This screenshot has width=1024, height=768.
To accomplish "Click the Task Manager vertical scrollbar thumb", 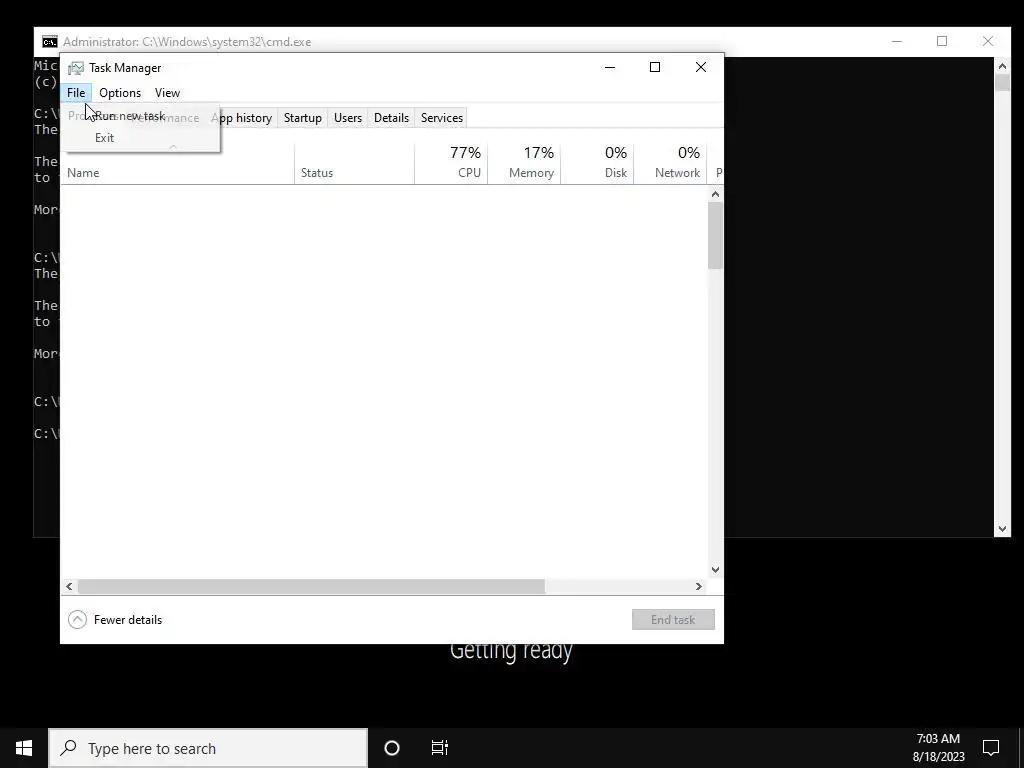I will tap(715, 235).
